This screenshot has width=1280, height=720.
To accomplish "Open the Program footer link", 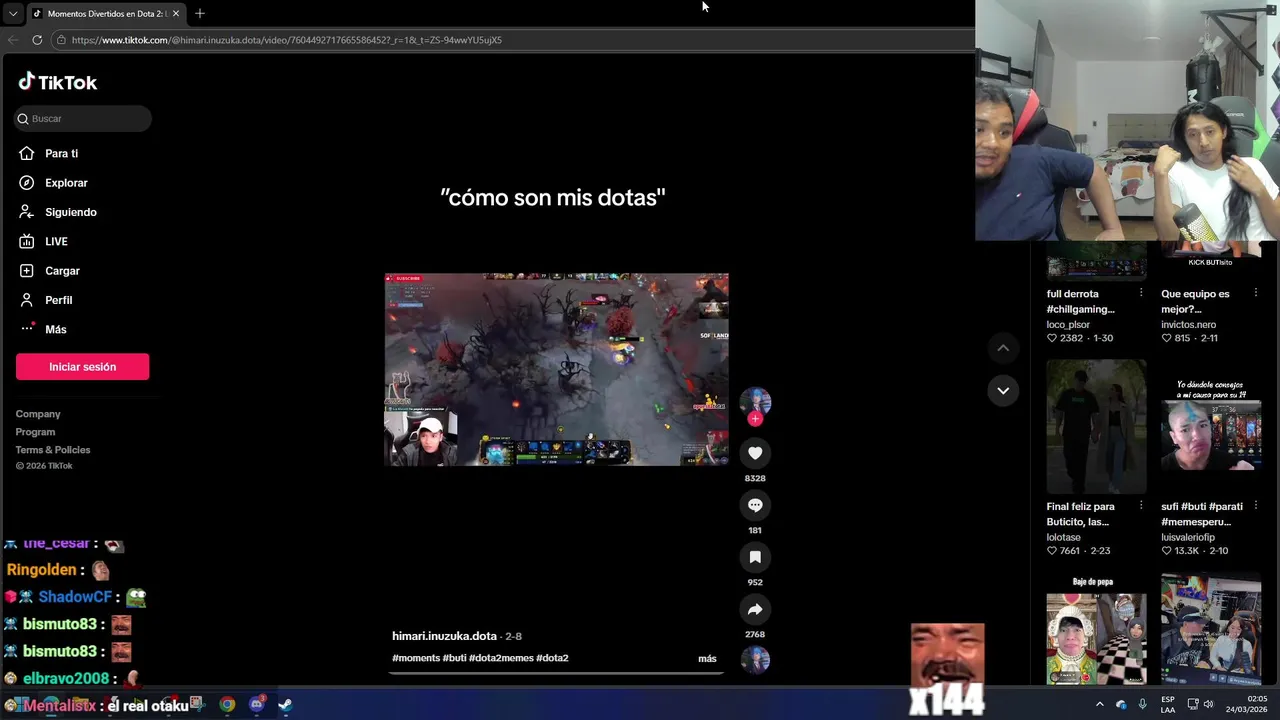I will click(35, 432).
